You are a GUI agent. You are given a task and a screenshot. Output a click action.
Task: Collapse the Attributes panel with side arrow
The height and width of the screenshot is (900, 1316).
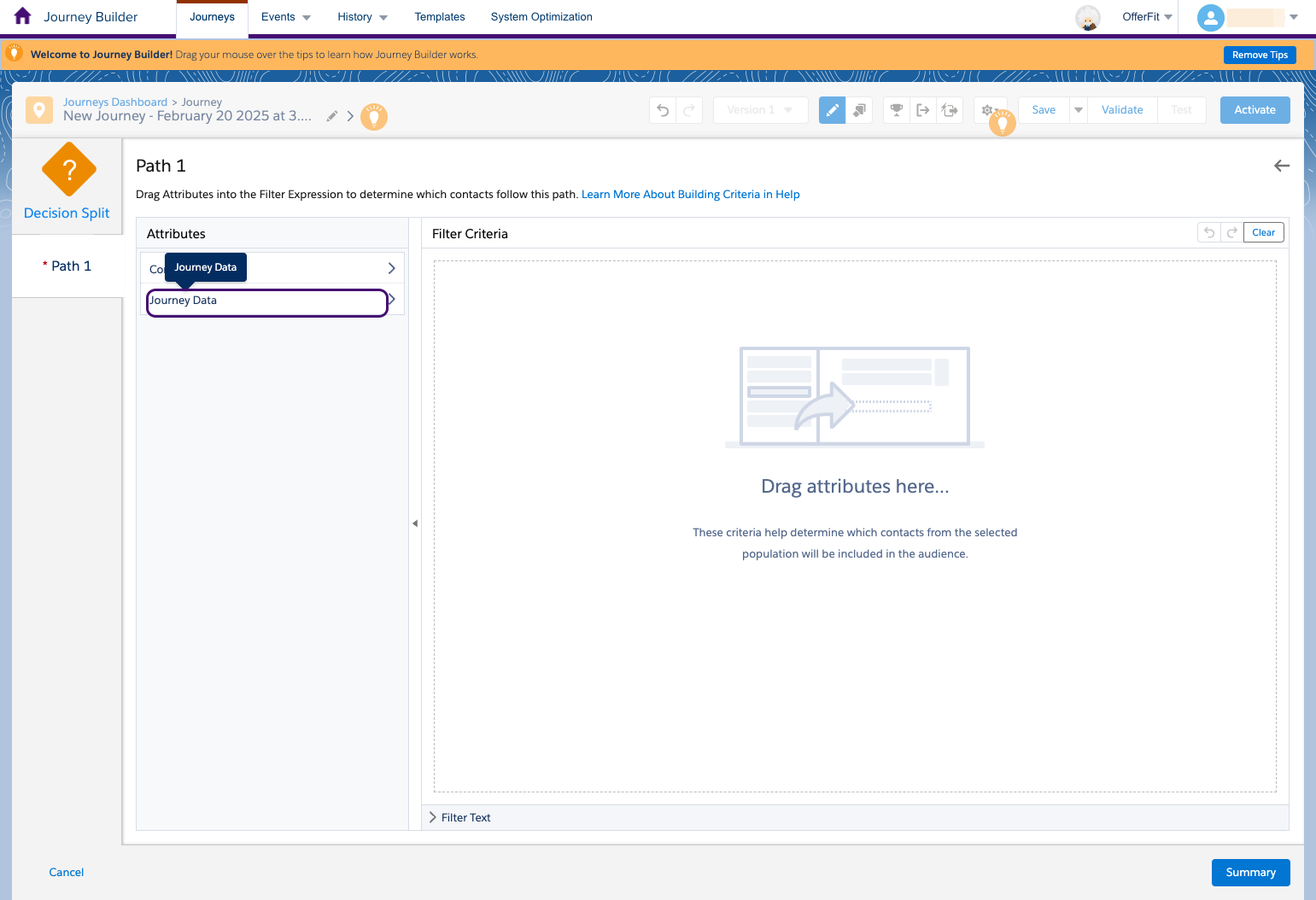tap(415, 523)
